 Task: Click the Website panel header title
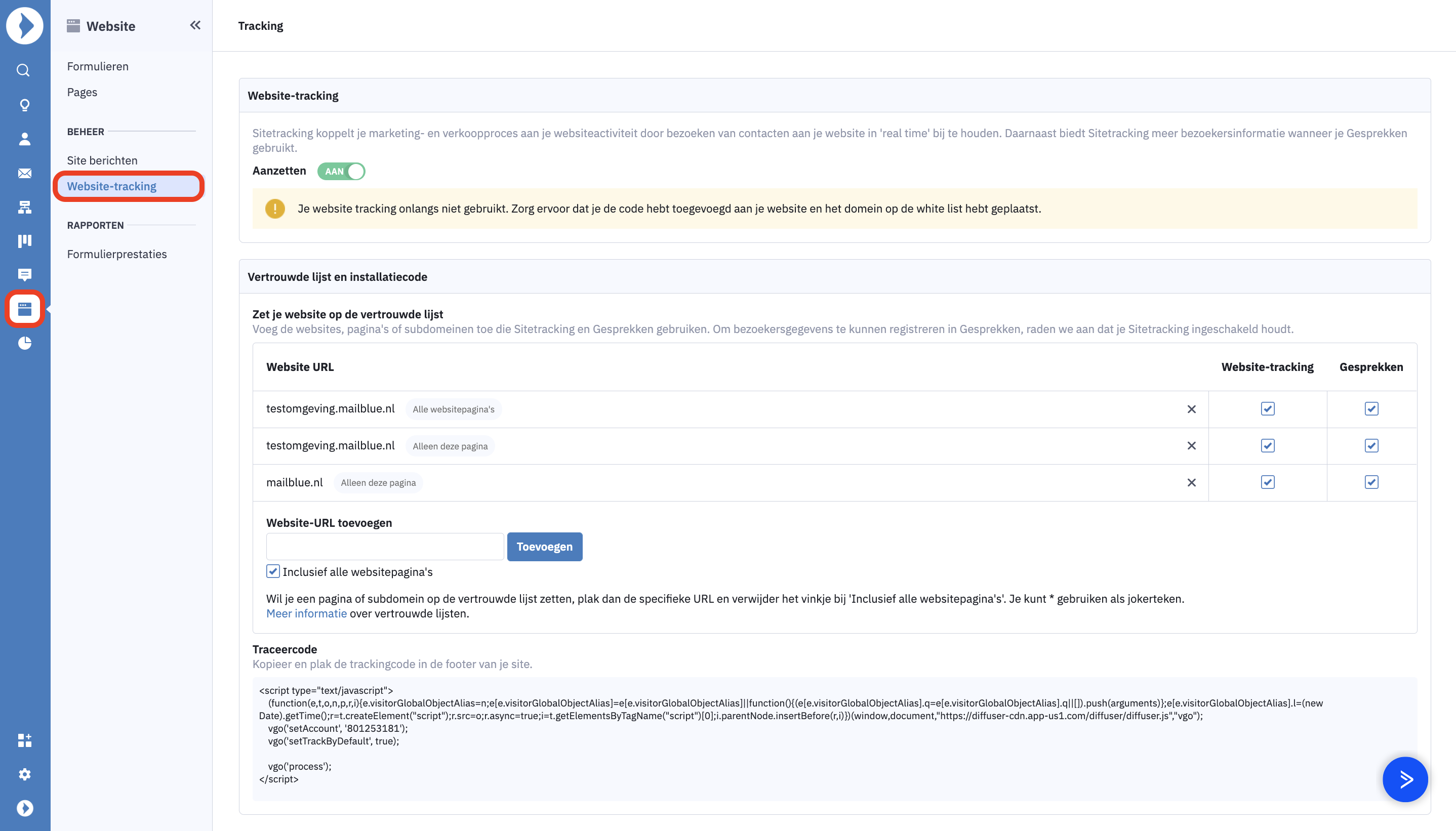[x=111, y=26]
